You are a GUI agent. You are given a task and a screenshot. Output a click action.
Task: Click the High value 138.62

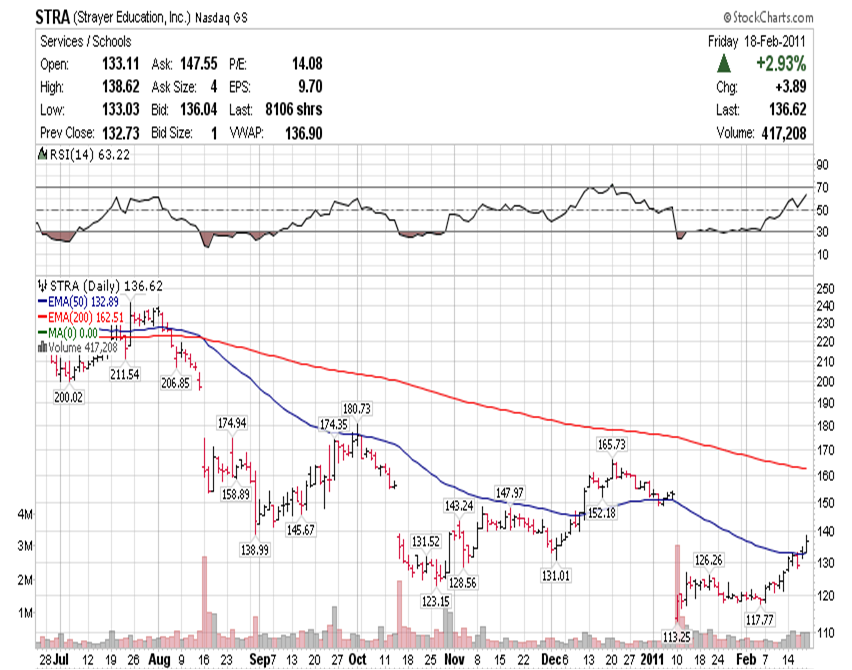[121, 86]
